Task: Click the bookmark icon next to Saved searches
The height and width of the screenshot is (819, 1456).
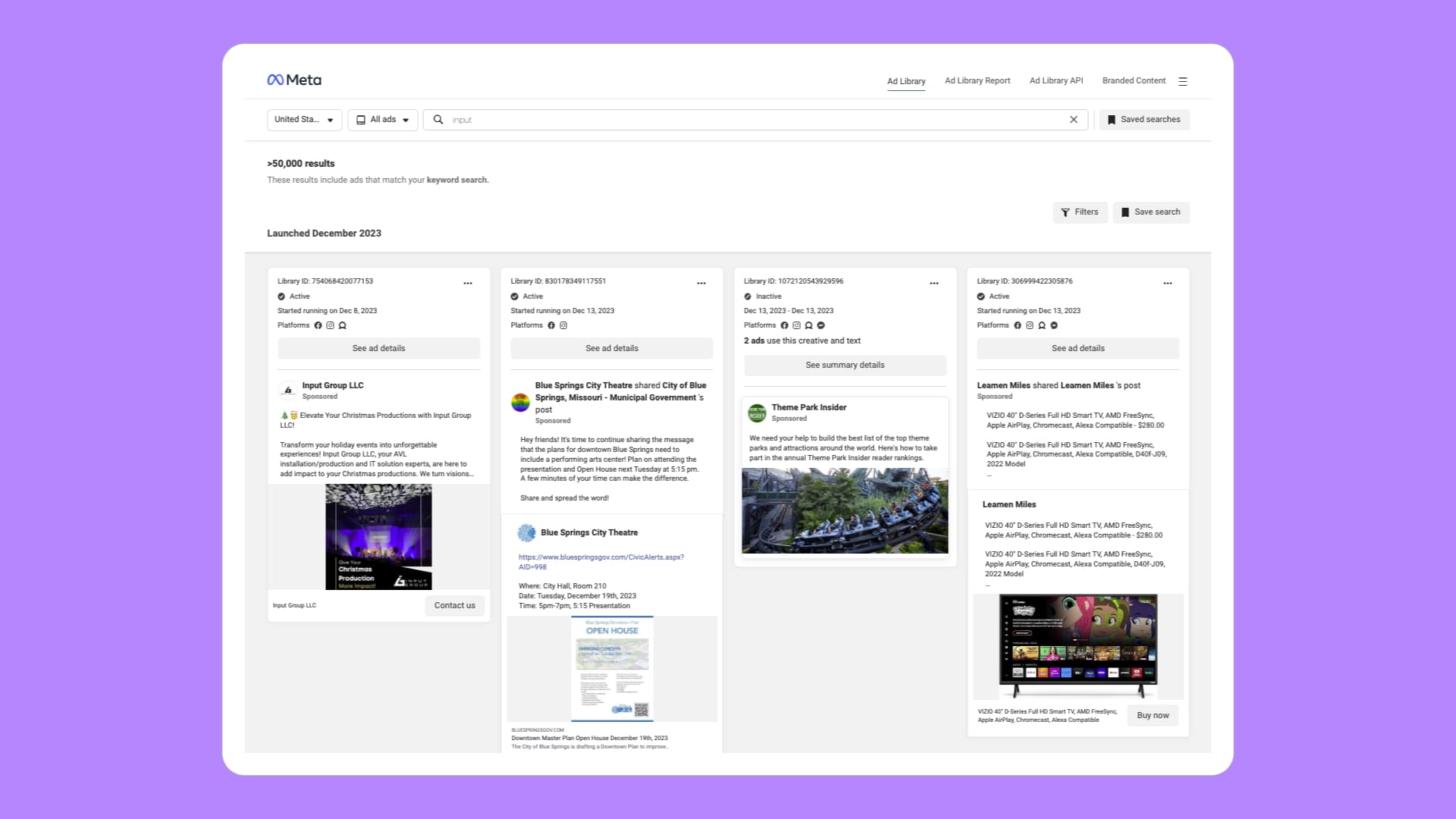Action: (1111, 119)
